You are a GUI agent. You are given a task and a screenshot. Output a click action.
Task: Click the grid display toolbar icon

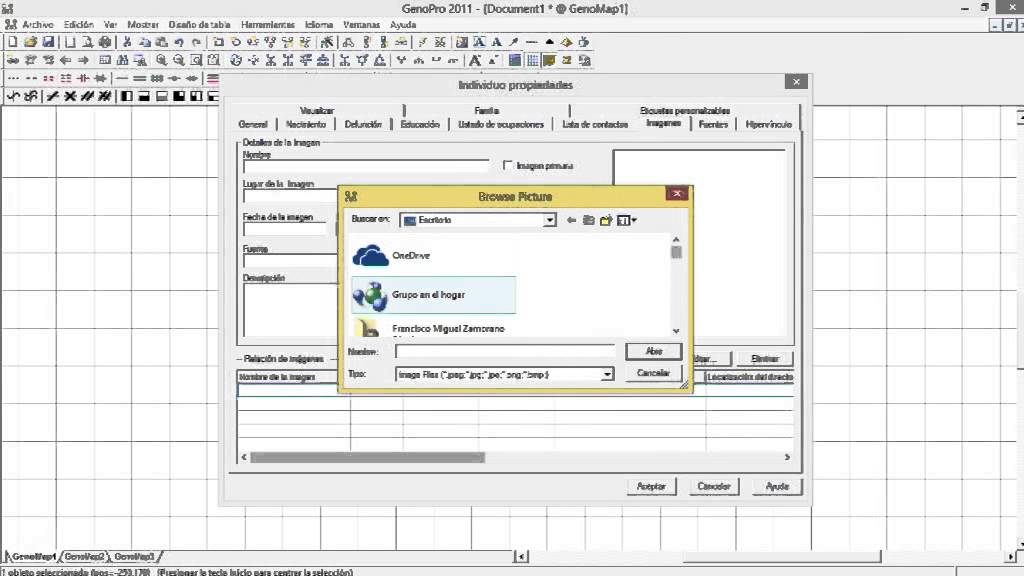pyautogui.click(x=532, y=60)
